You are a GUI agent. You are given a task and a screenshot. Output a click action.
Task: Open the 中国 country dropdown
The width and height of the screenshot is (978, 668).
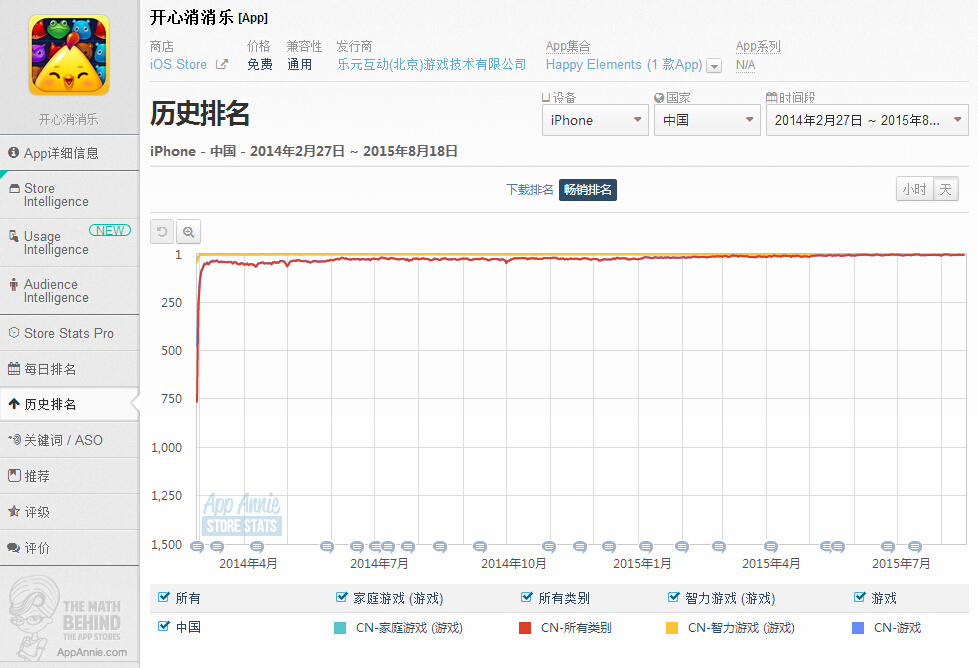[707, 120]
